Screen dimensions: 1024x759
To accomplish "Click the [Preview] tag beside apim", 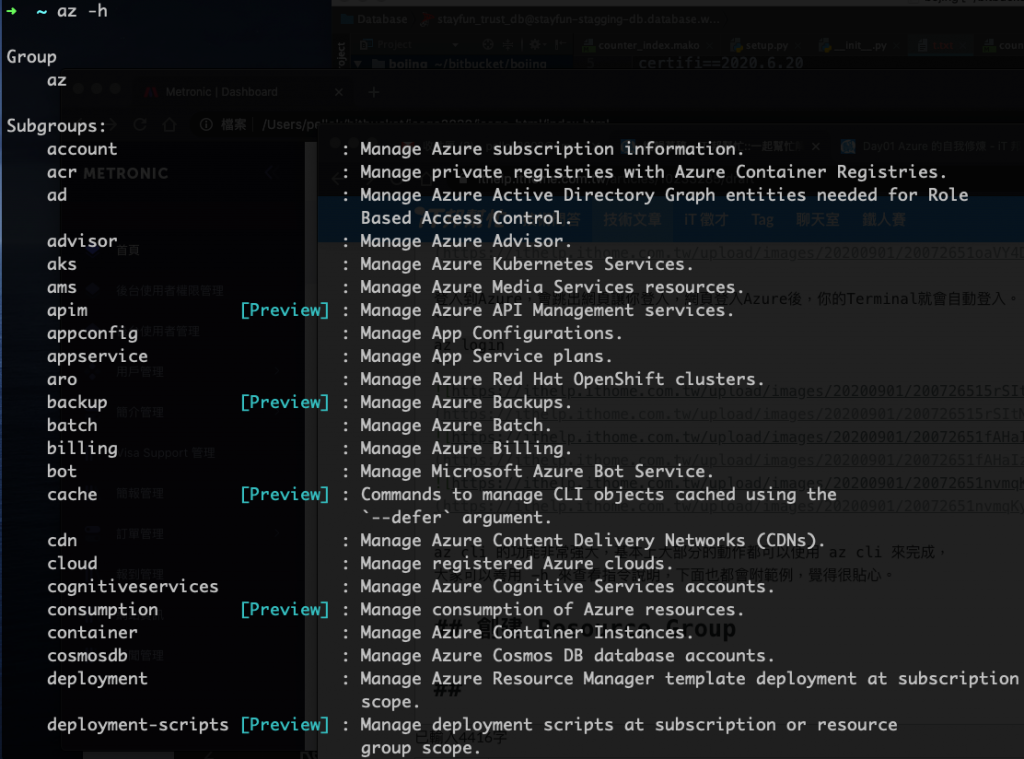I will point(285,310).
